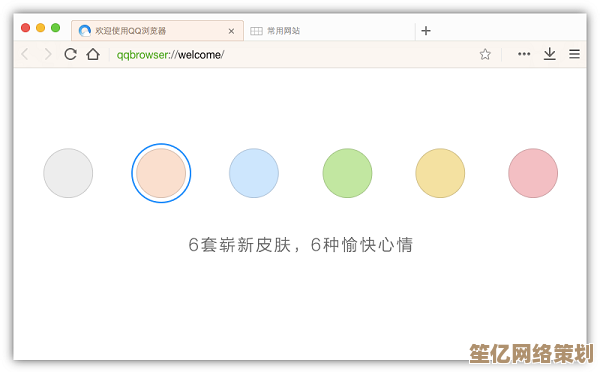Close the 欢迎使用QQ浏览器 tab
The width and height of the screenshot is (600, 372).
point(231,31)
